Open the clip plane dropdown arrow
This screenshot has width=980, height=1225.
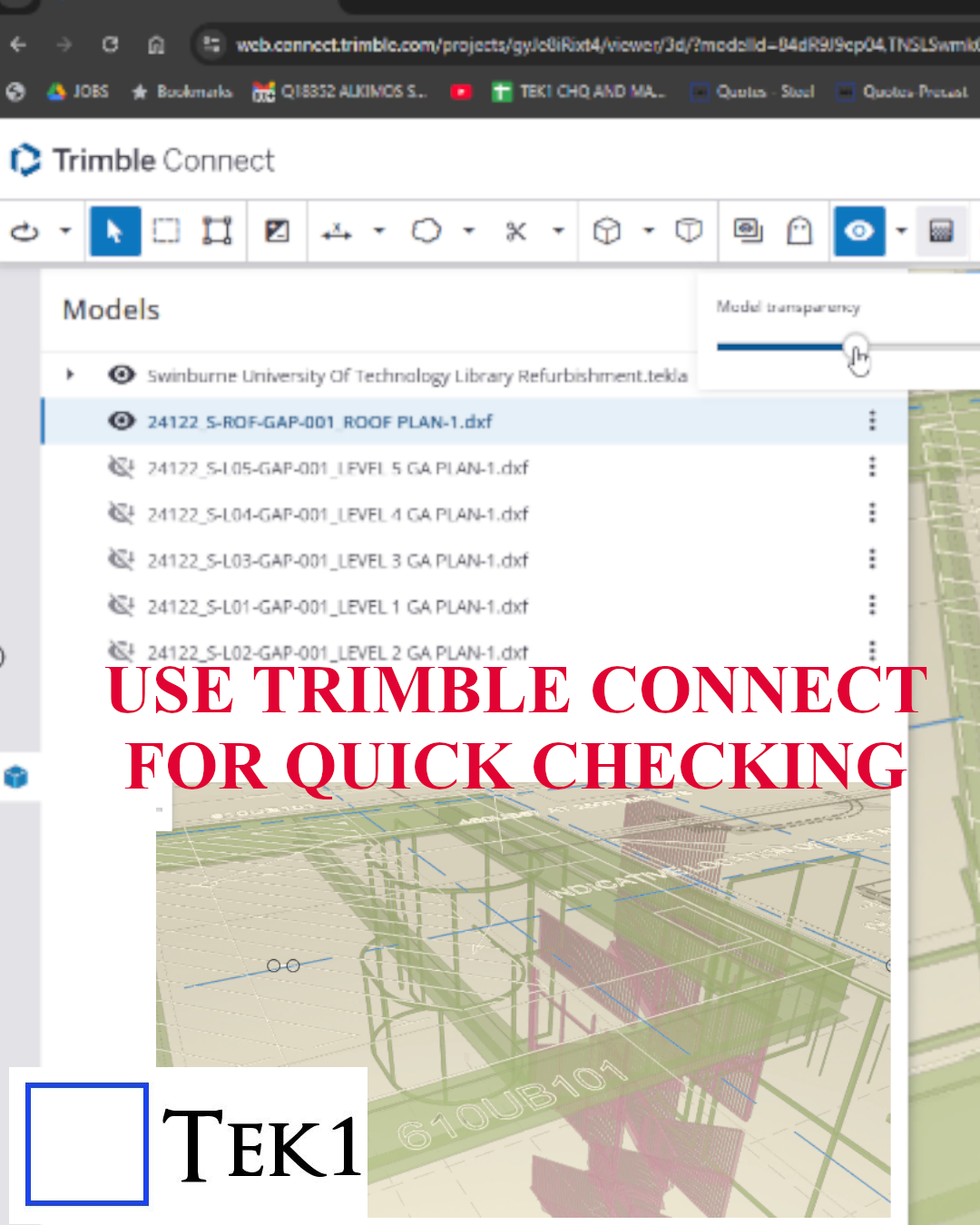coord(559,231)
